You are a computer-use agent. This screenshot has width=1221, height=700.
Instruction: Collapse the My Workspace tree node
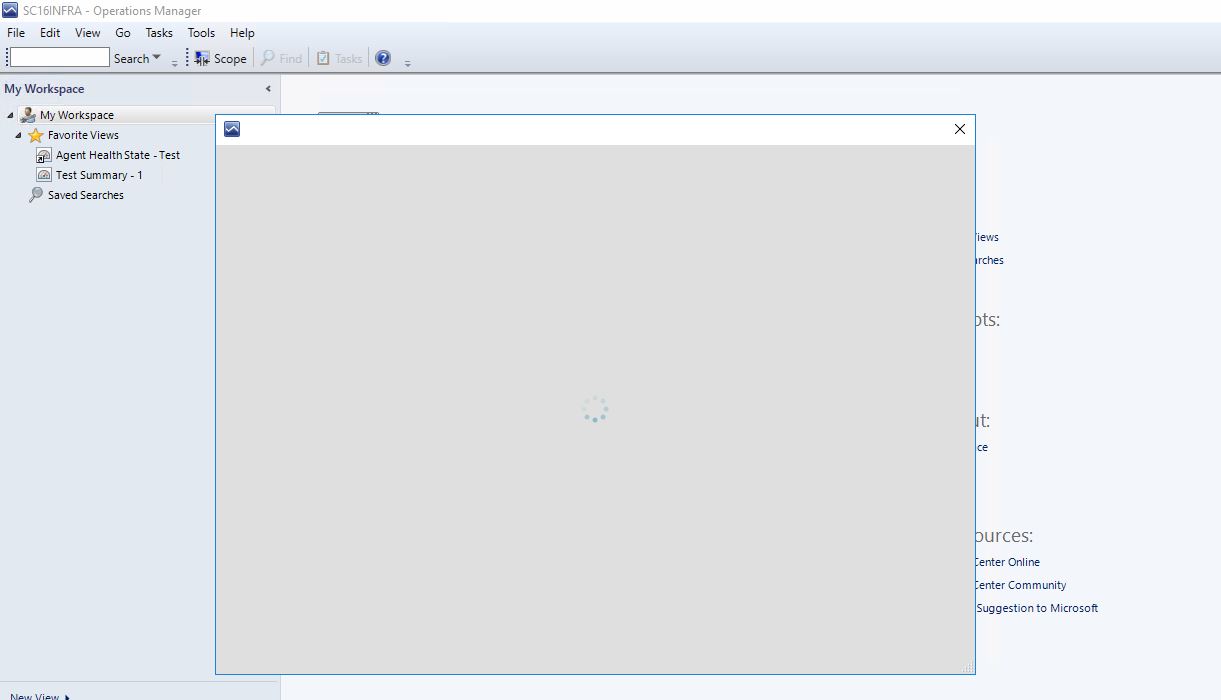(x=10, y=115)
